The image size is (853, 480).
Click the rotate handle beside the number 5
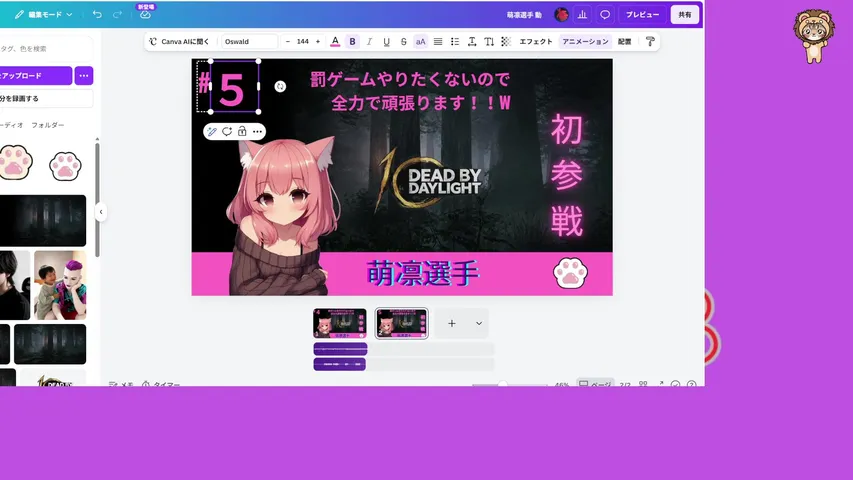[280, 87]
